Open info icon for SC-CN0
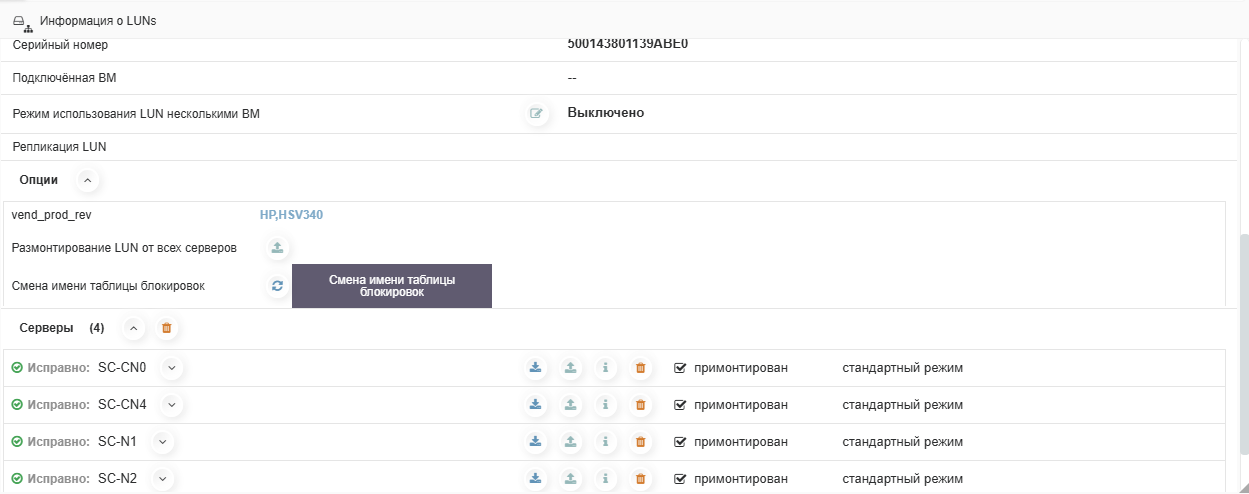 point(604,368)
